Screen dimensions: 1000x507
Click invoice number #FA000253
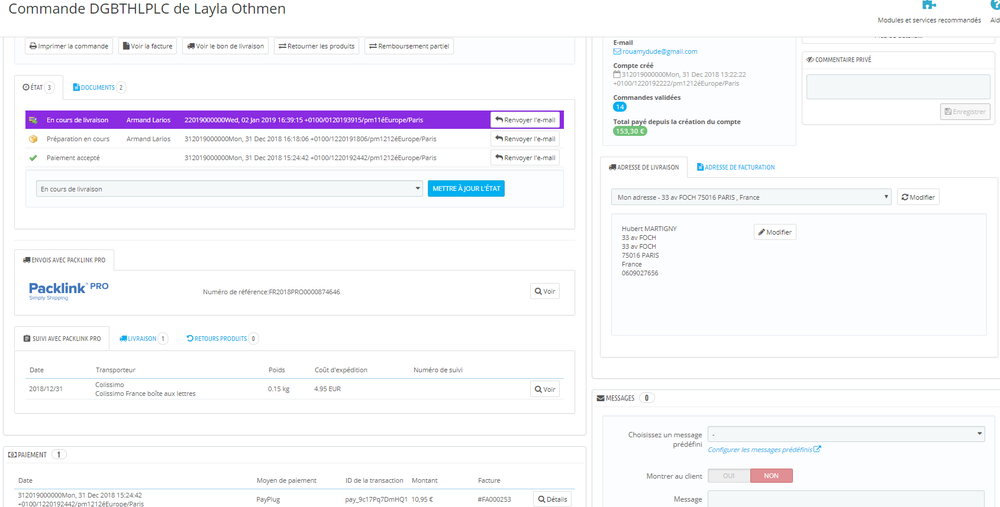(x=494, y=499)
